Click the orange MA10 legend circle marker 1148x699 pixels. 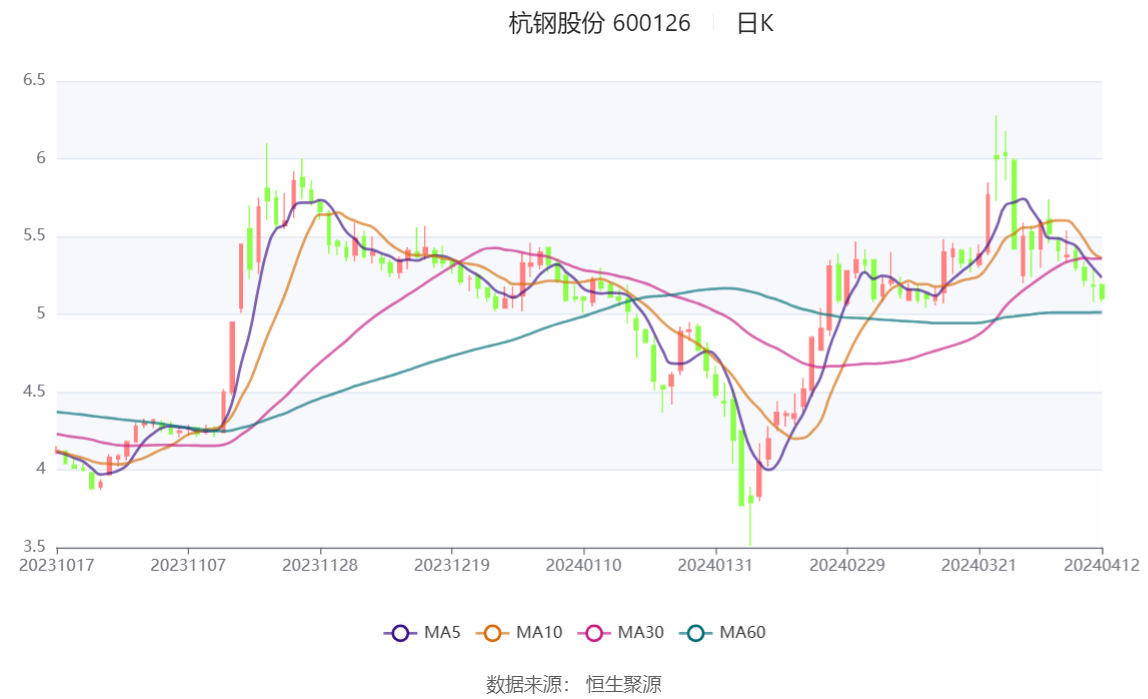coord(493,632)
